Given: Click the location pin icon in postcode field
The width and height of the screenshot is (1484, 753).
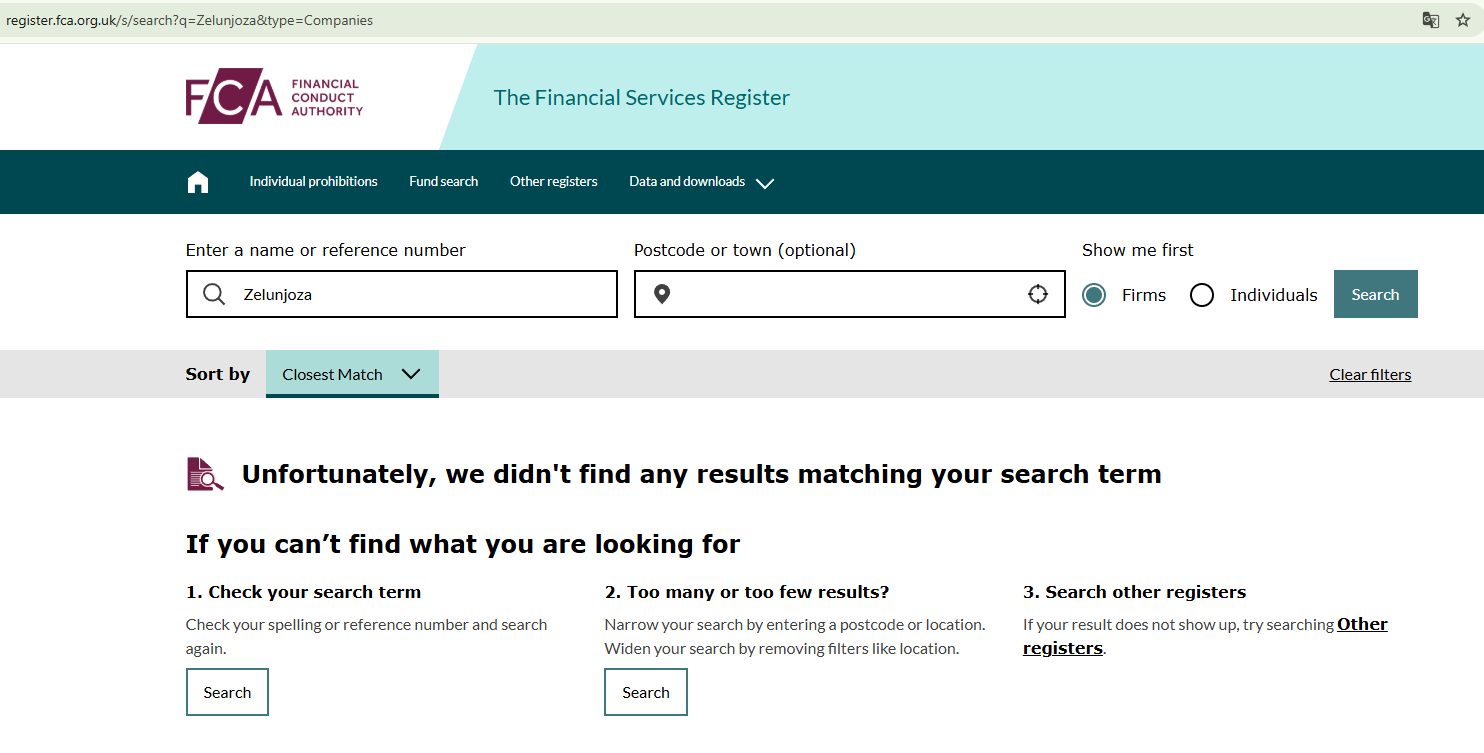Looking at the screenshot, I should [661, 295].
